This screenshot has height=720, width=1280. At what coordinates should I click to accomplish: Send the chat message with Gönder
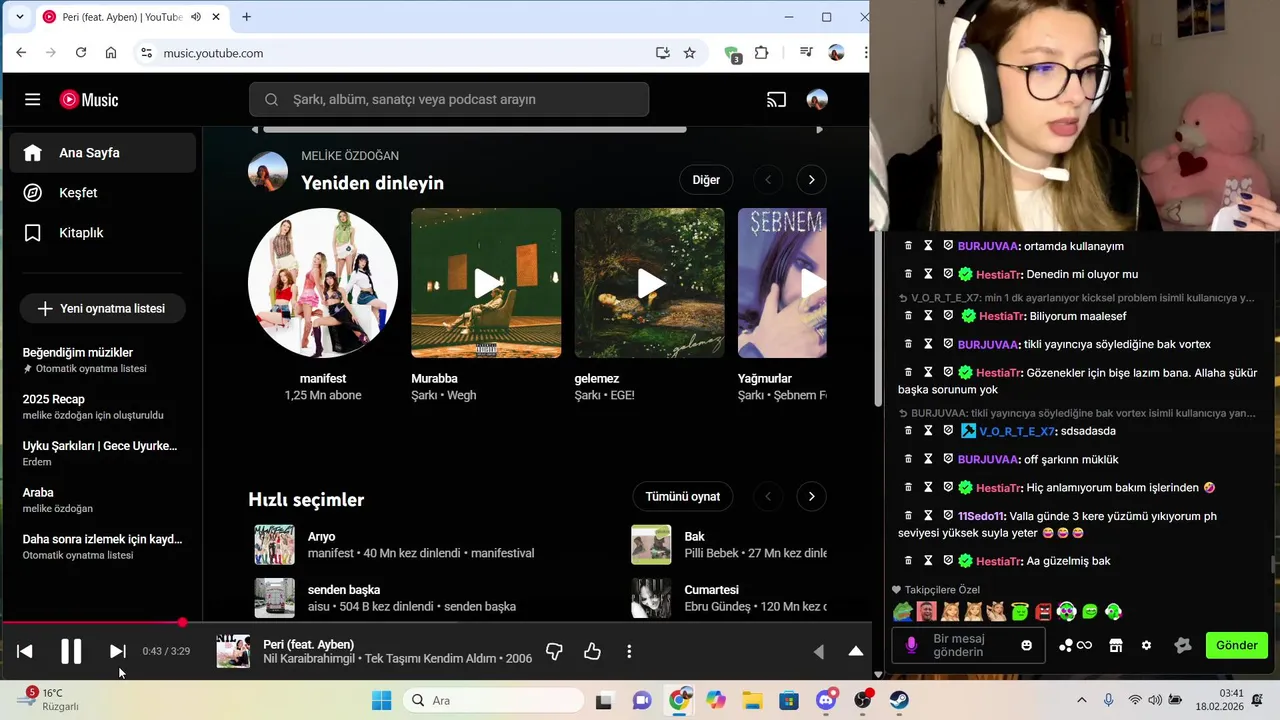(1237, 645)
